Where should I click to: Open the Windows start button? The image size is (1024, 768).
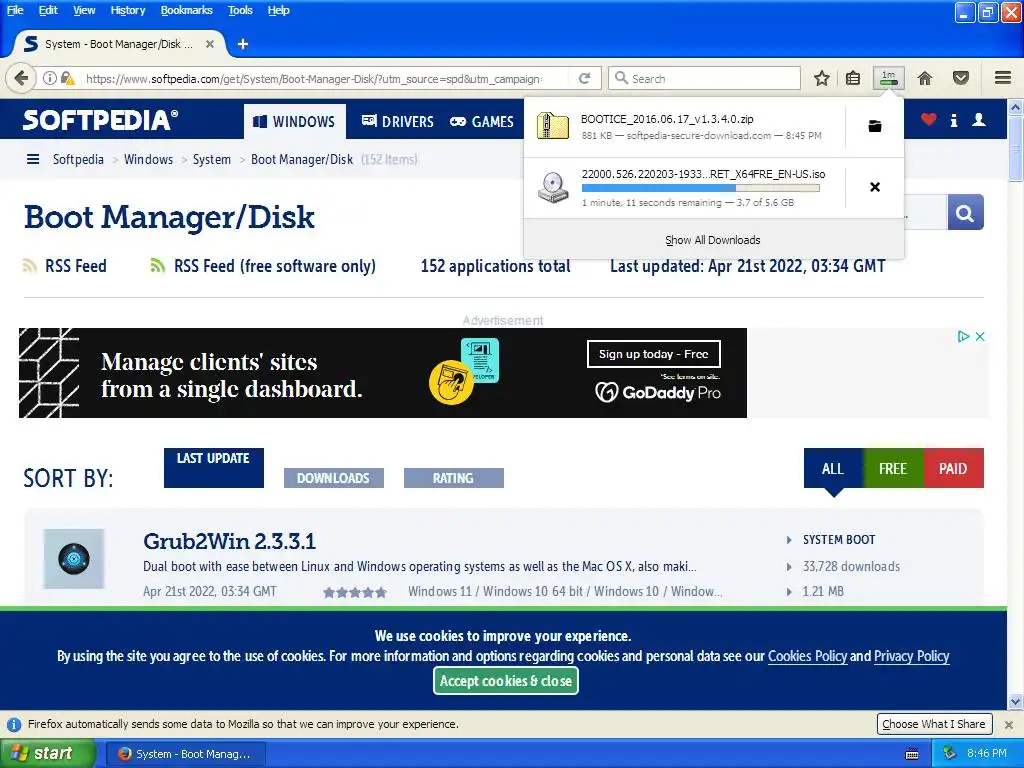pyautogui.click(x=47, y=754)
